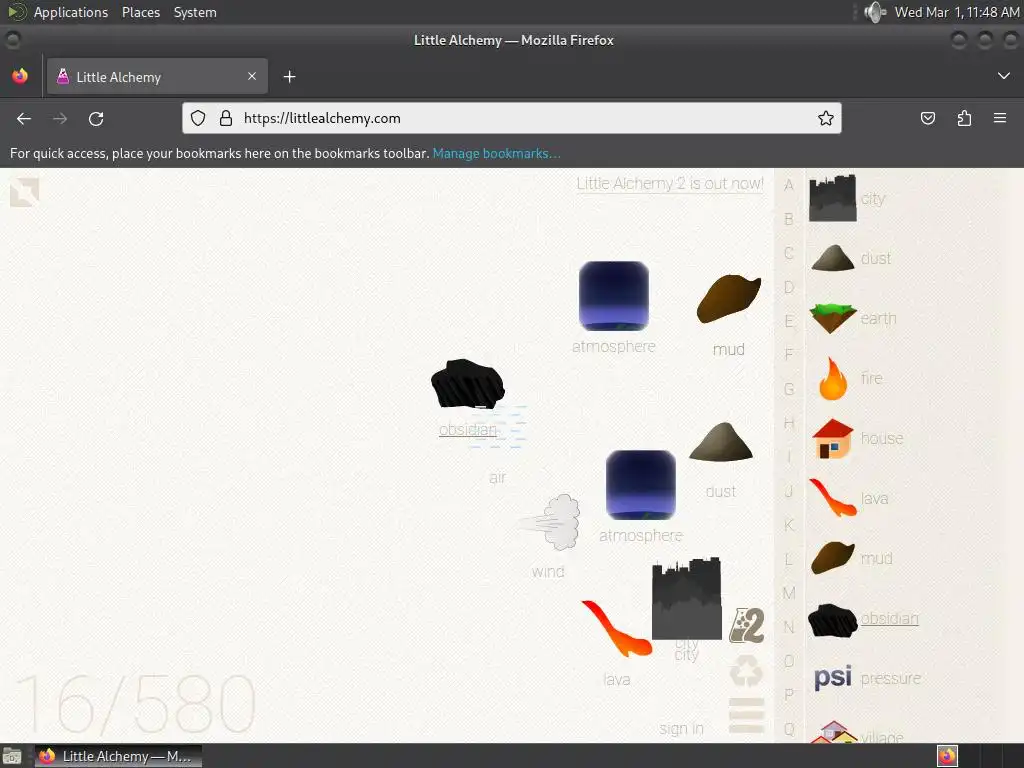Open a new tab
This screenshot has width=1024, height=768.
(289, 77)
